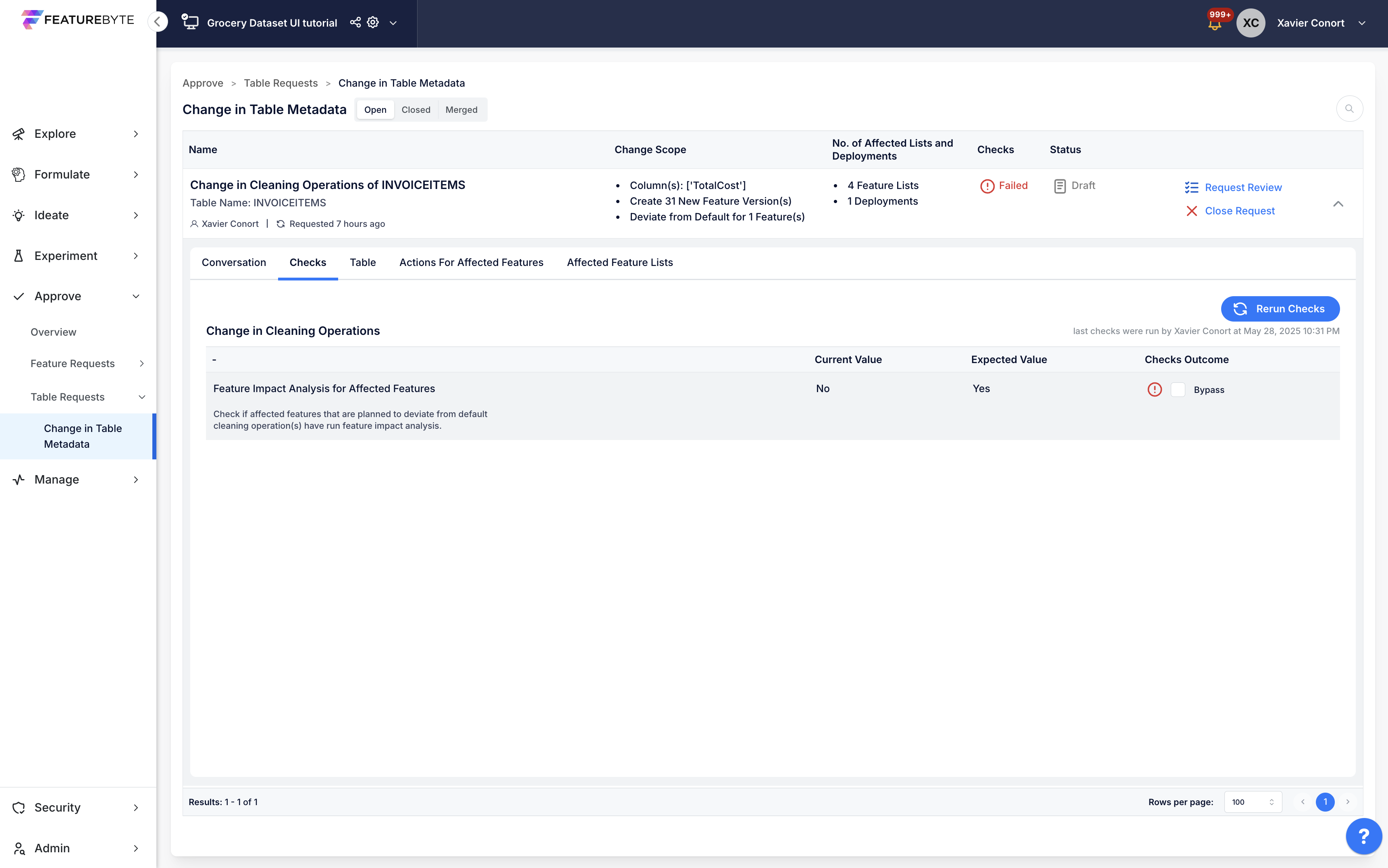This screenshot has height=868, width=1388.
Task: Click the Request Review checklist icon
Action: [x=1192, y=187]
